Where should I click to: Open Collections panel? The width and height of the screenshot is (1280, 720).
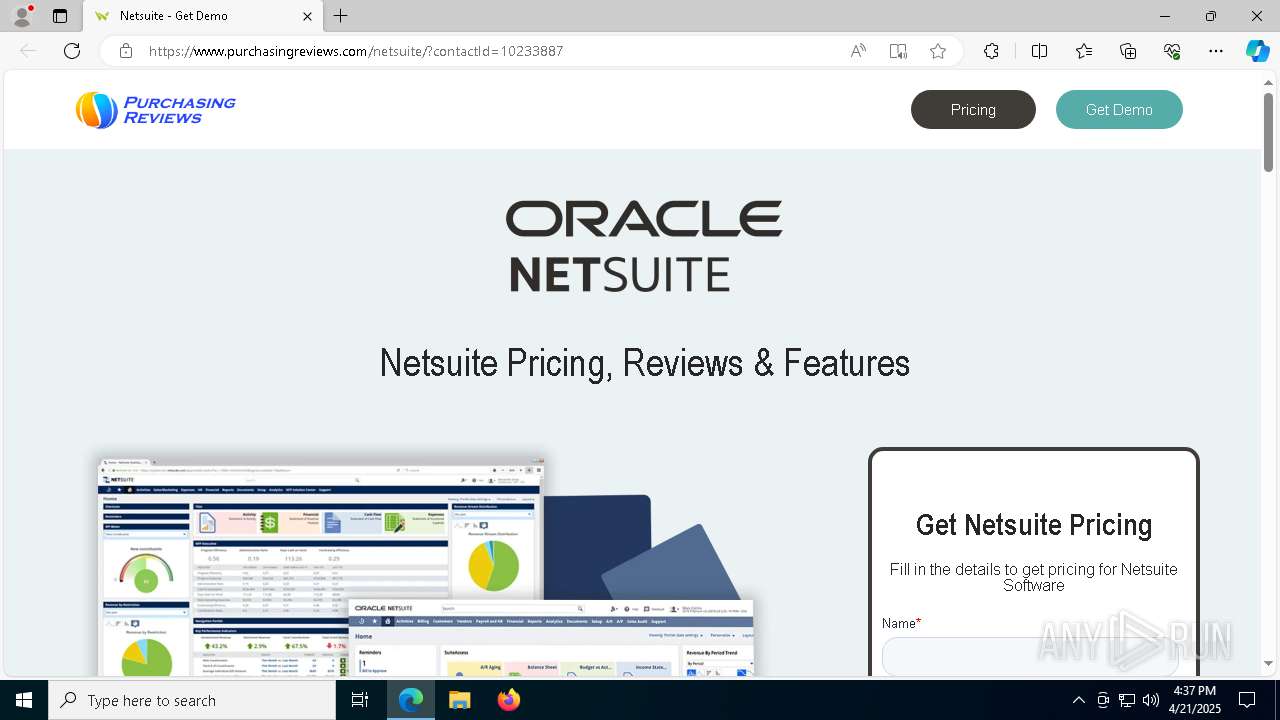pos(1128,51)
